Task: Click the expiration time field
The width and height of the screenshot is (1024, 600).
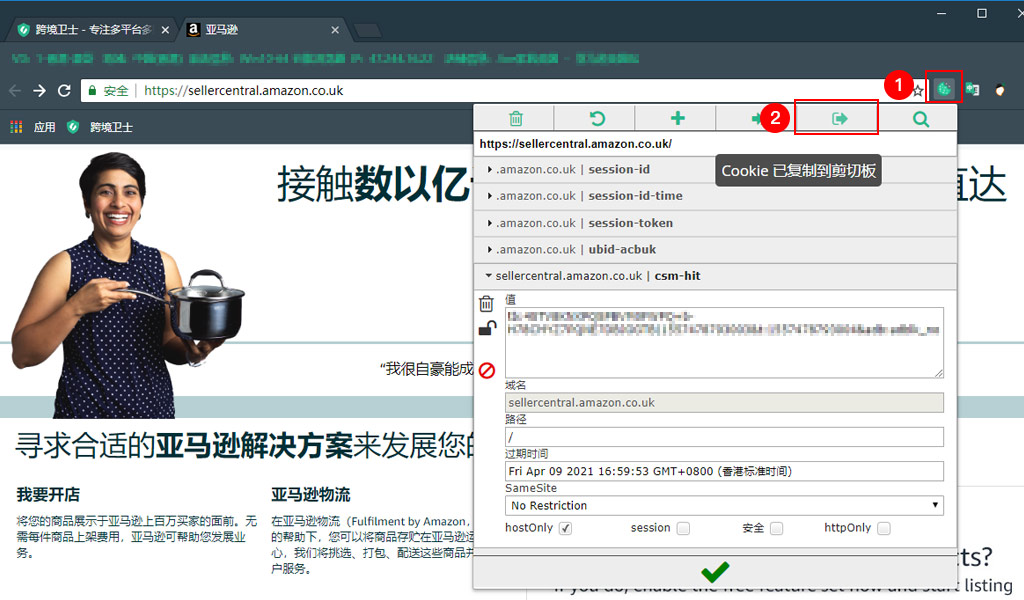Action: [x=724, y=471]
